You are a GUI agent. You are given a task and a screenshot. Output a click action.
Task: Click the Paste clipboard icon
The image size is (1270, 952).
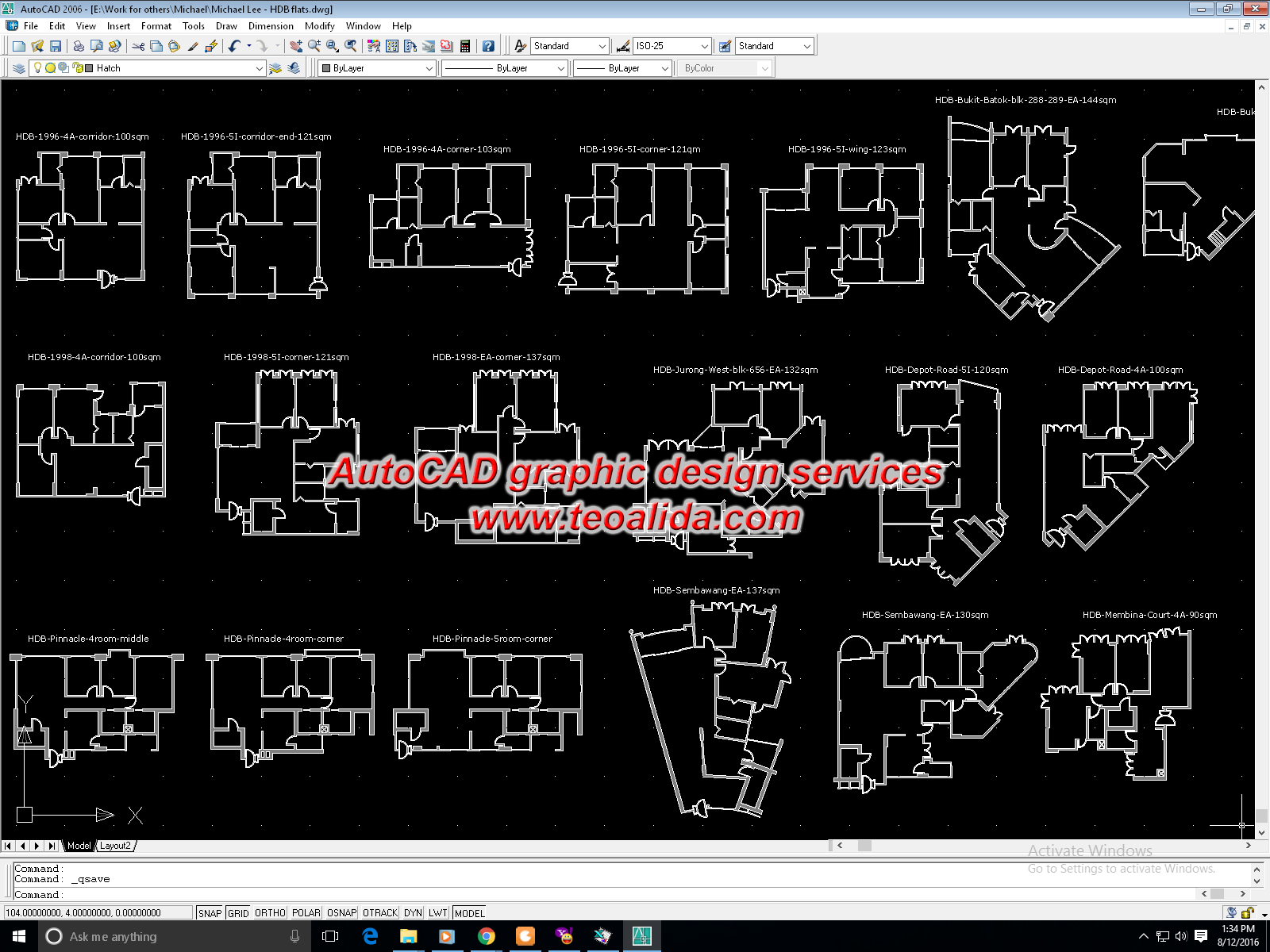(x=175, y=46)
